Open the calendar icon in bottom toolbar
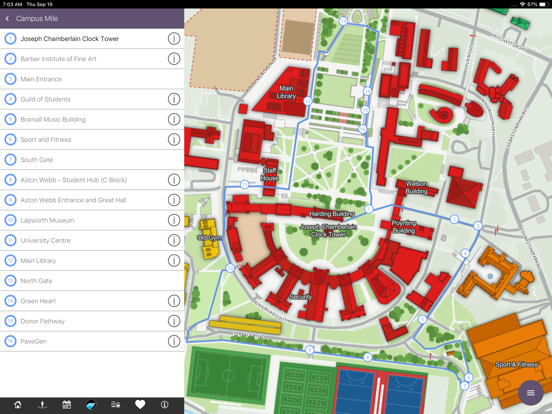The height and width of the screenshot is (414, 552). [x=67, y=405]
